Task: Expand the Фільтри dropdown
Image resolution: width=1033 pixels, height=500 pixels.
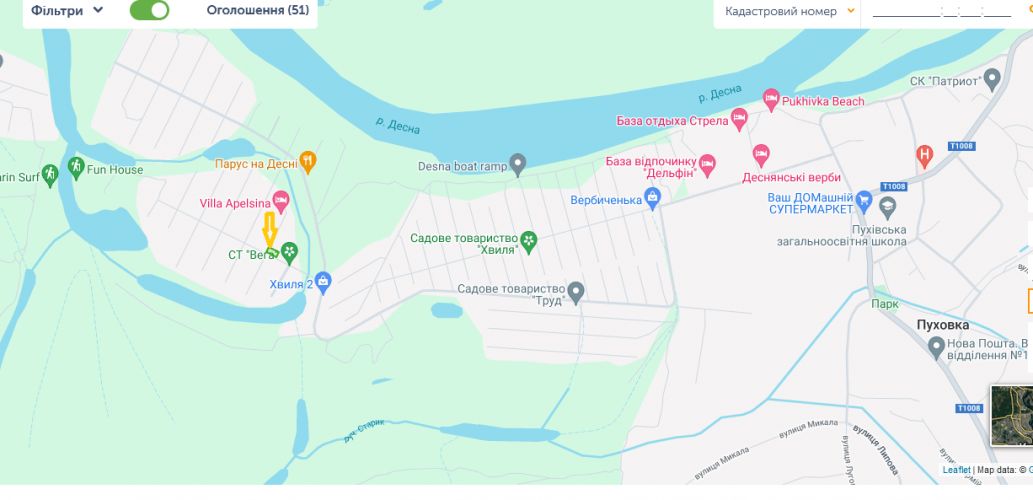Action: (x=67, y=11)
